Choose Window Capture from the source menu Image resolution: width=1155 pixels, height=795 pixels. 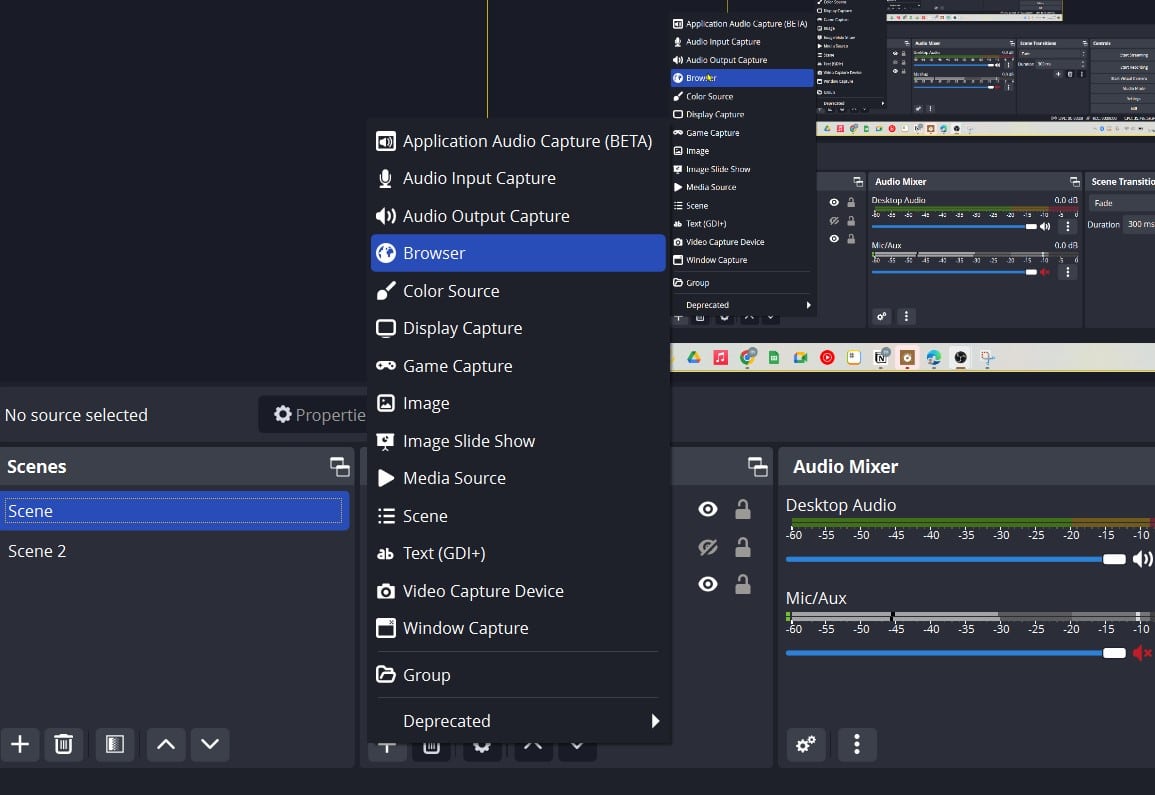[x=466, y=628]
